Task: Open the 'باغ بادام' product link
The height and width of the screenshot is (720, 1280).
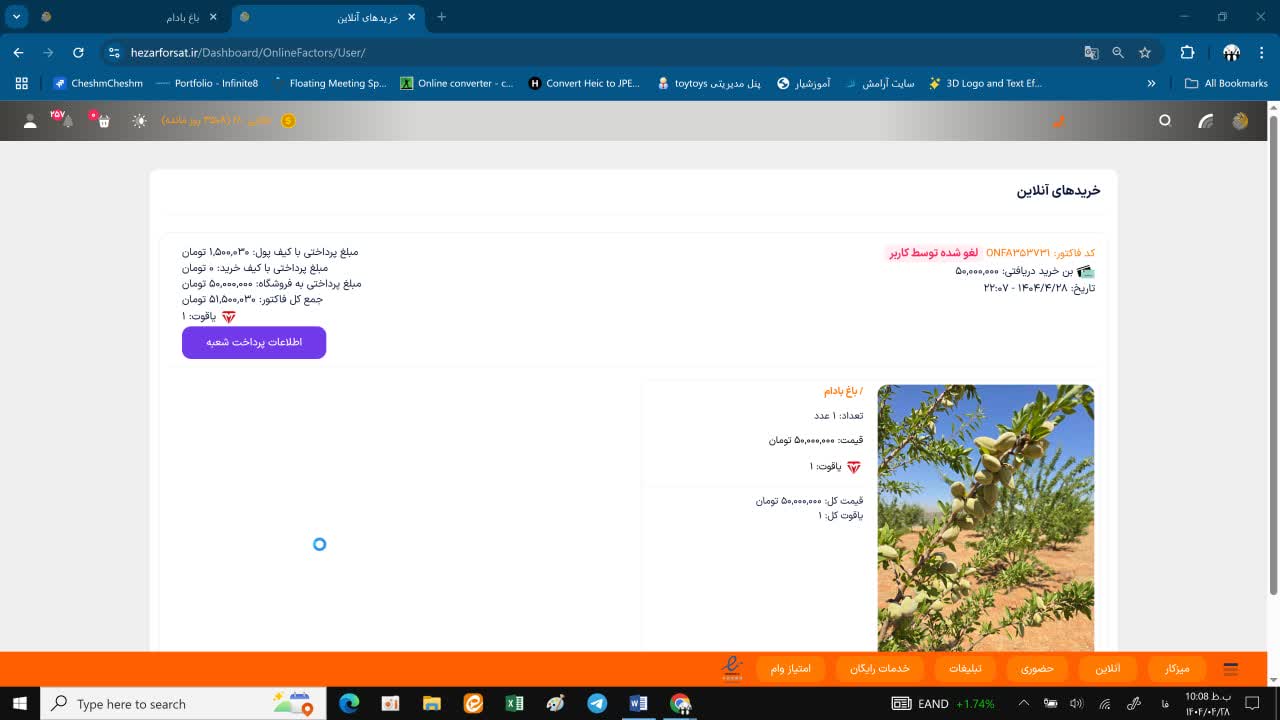Action: pos(843,391)
